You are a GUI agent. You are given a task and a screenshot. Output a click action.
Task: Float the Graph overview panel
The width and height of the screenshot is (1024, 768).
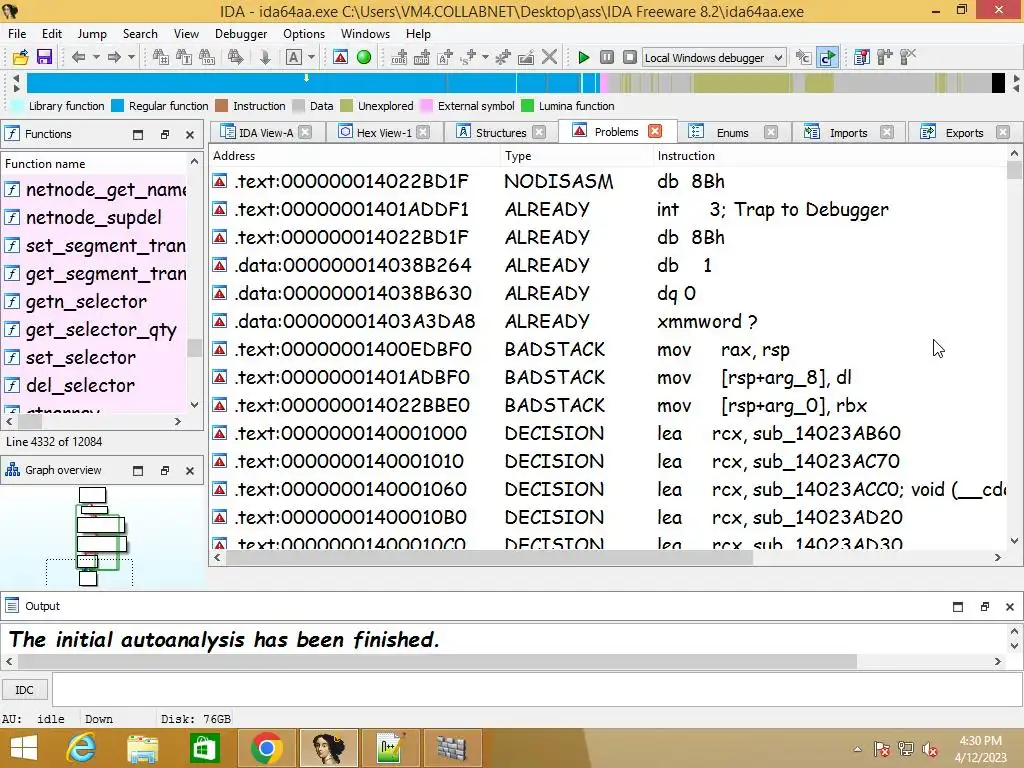165,470
